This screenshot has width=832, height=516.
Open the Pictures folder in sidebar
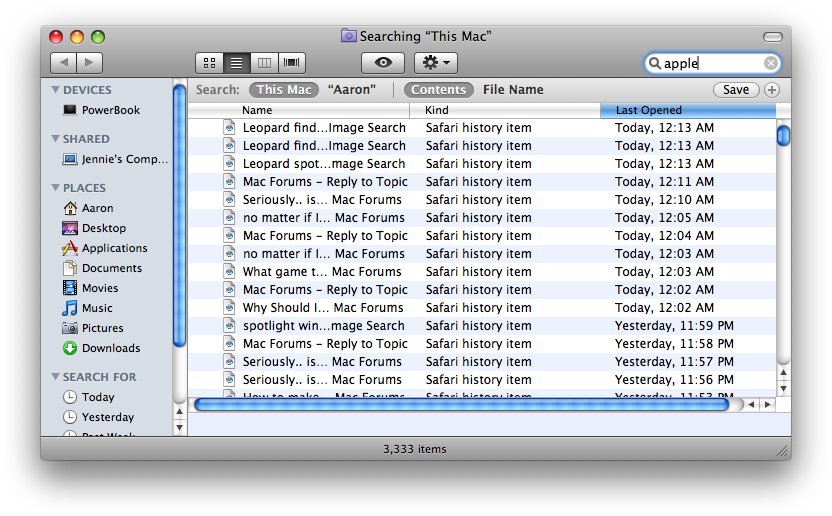coord(93,328)
